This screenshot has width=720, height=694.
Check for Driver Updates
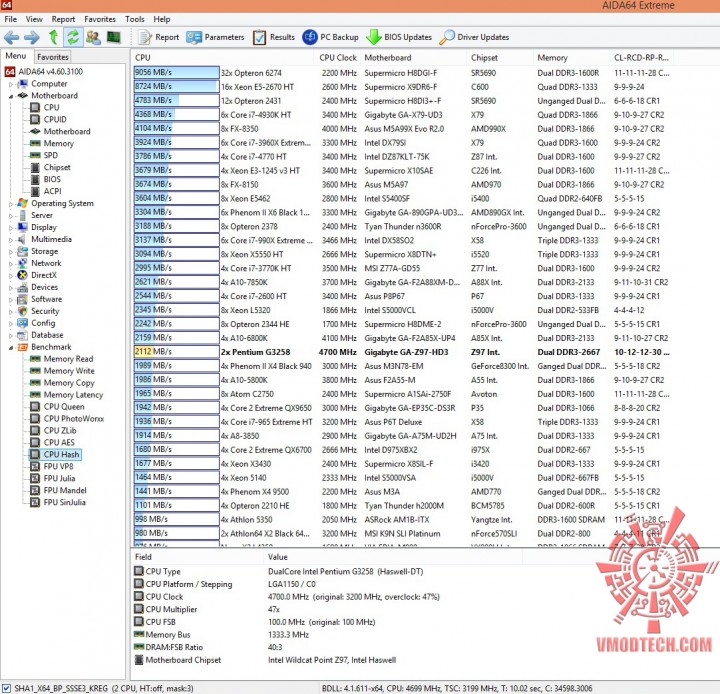(474, 37)
